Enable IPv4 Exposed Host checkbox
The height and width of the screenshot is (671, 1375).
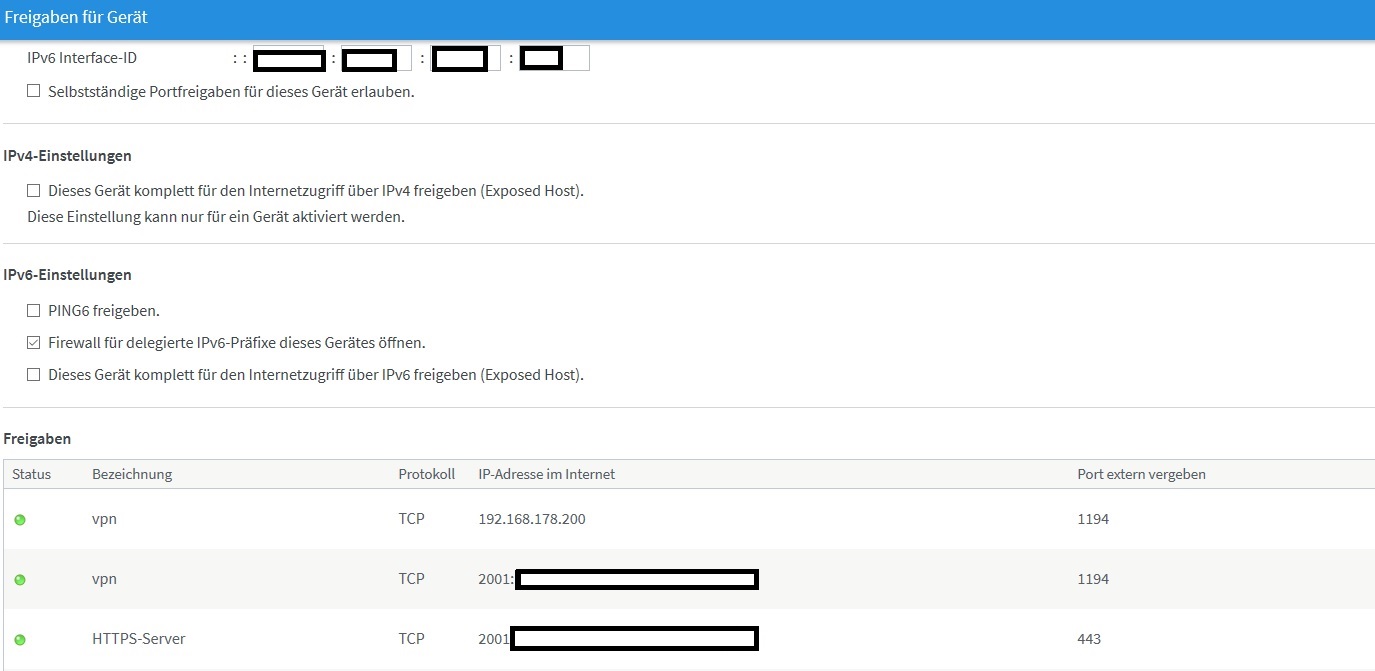[x=34, y=190]
